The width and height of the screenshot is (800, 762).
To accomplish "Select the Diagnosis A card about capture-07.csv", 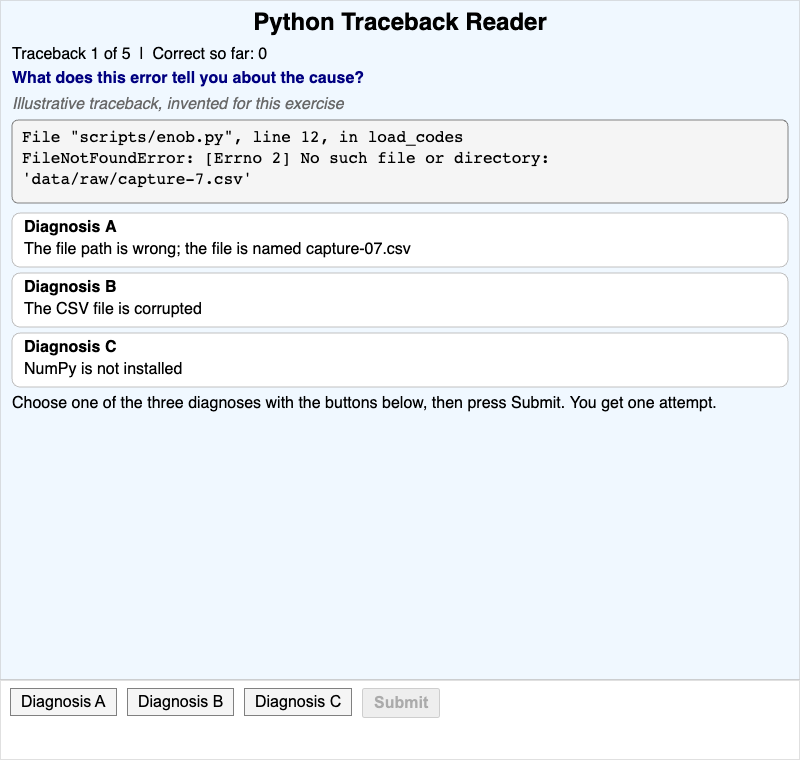I will [400, 240].
